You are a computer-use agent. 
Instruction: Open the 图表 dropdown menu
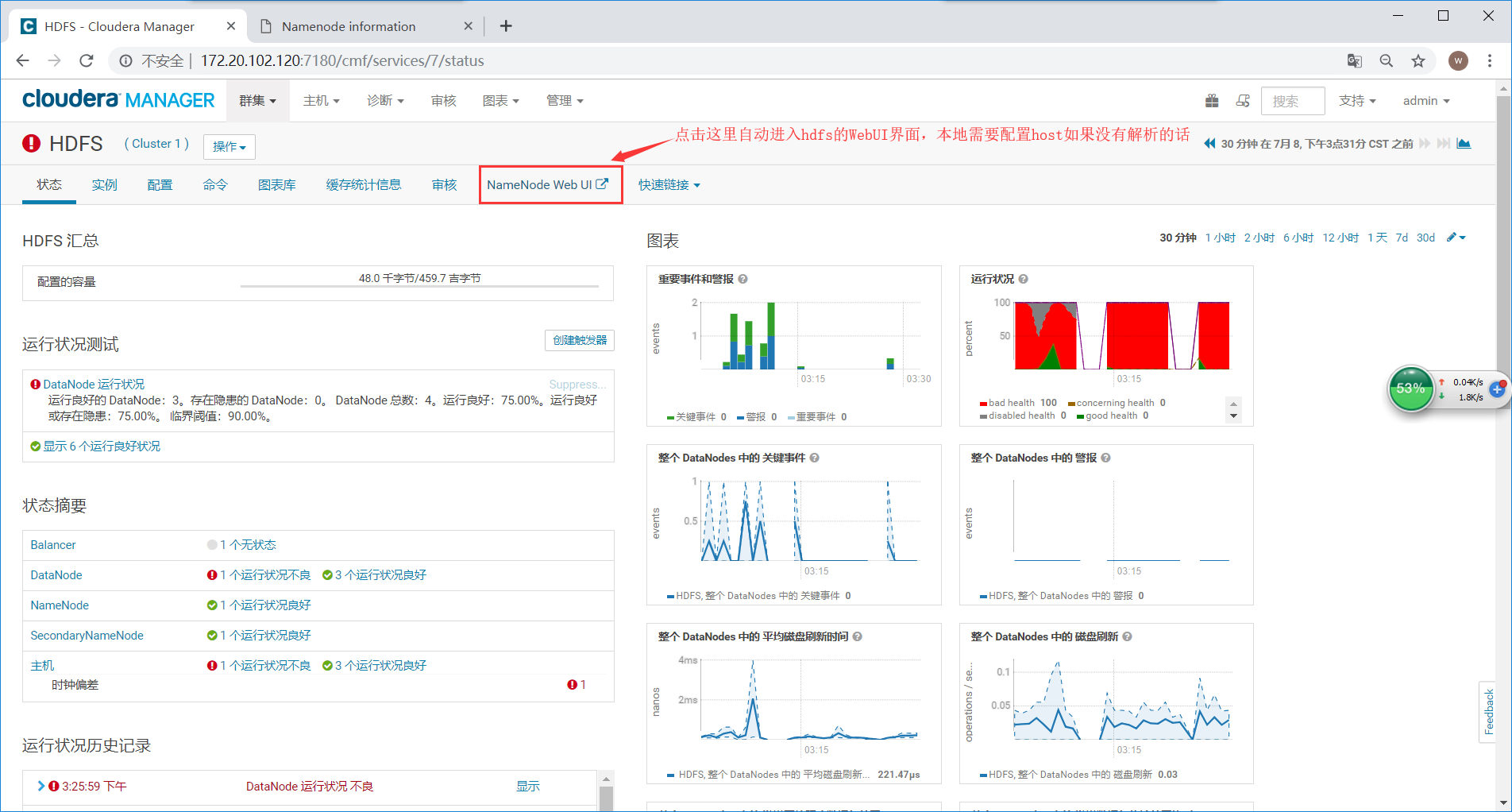[501, 101]
